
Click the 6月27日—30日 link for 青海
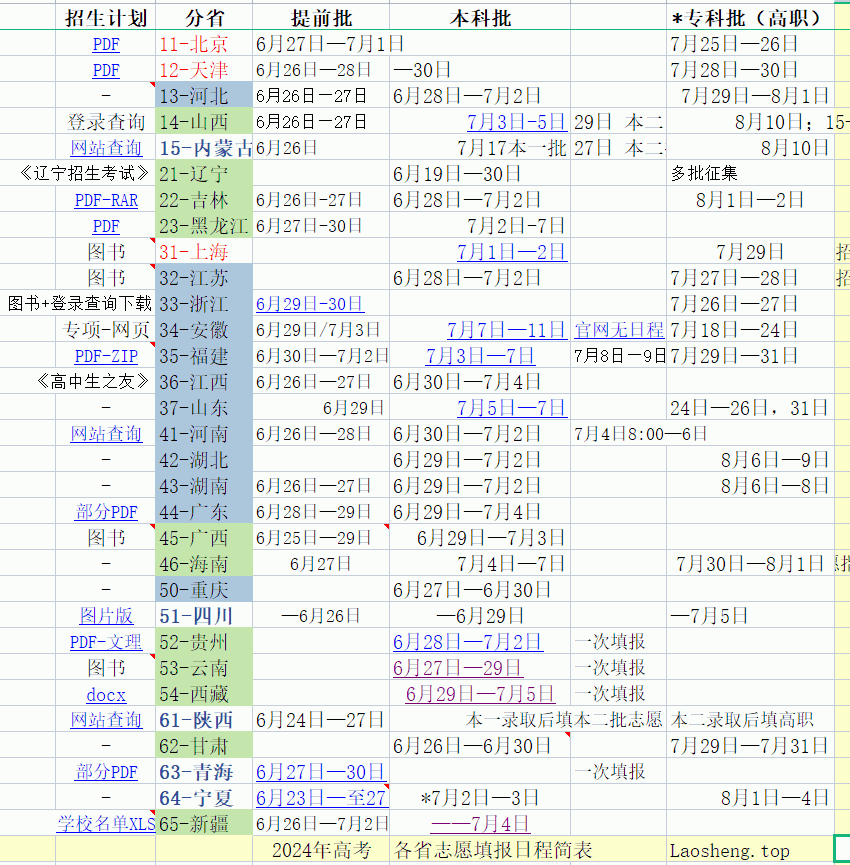(x=320, y=772)
